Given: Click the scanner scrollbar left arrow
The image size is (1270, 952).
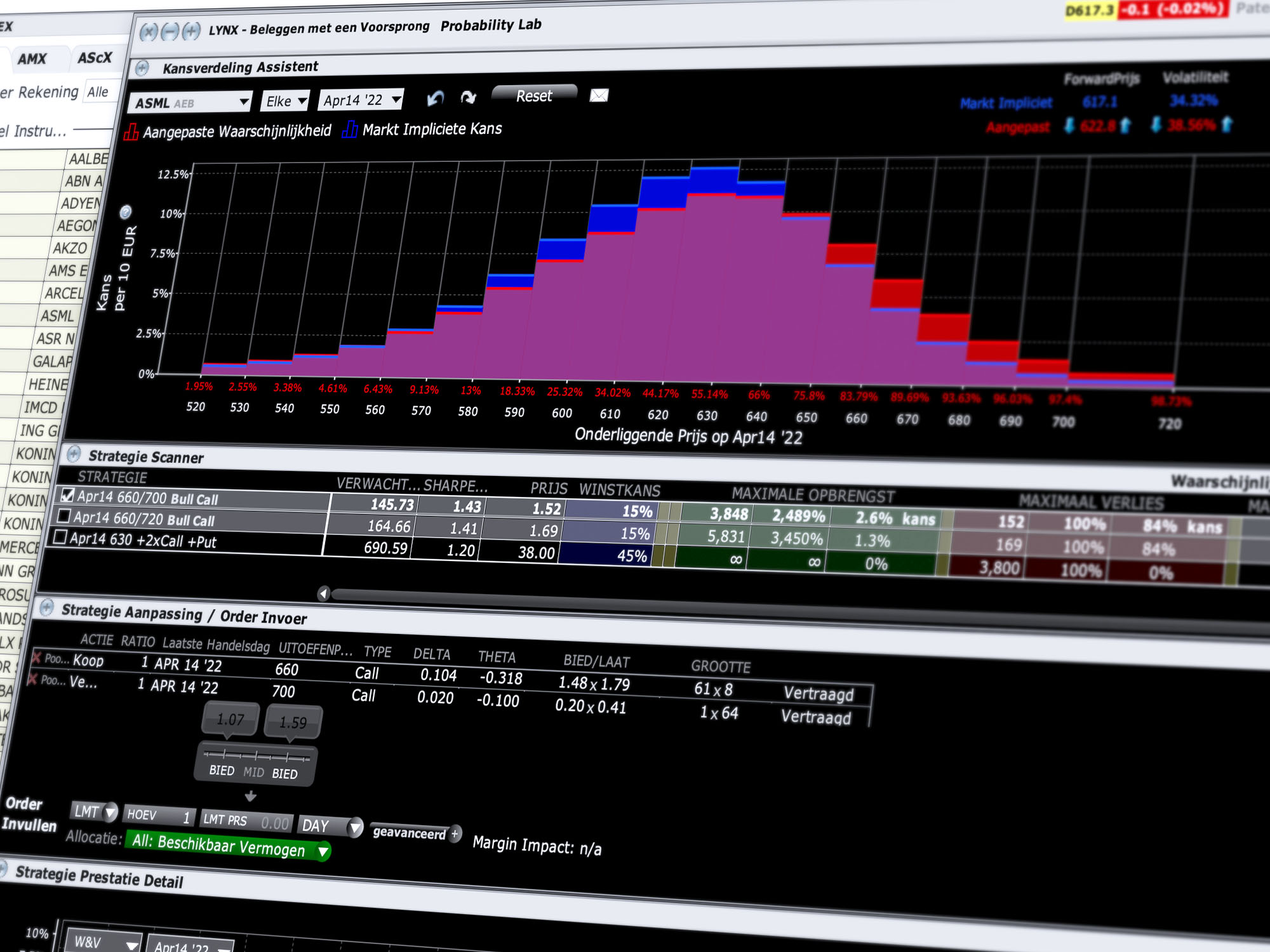Looking at the screenshot, I should [x=324, y=593].
